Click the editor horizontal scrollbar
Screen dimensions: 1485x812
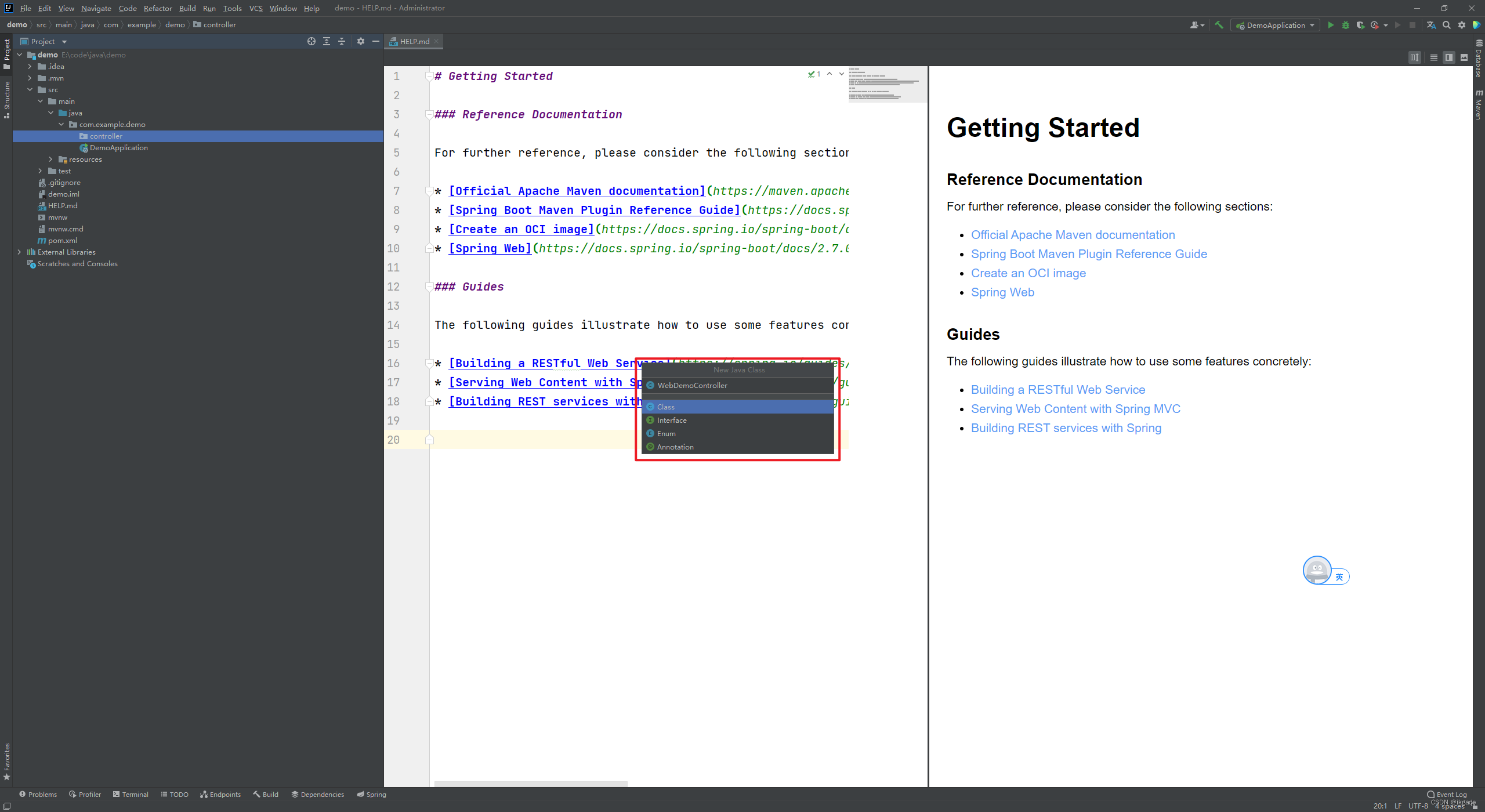pyautogui.click(x=531, y=784)
